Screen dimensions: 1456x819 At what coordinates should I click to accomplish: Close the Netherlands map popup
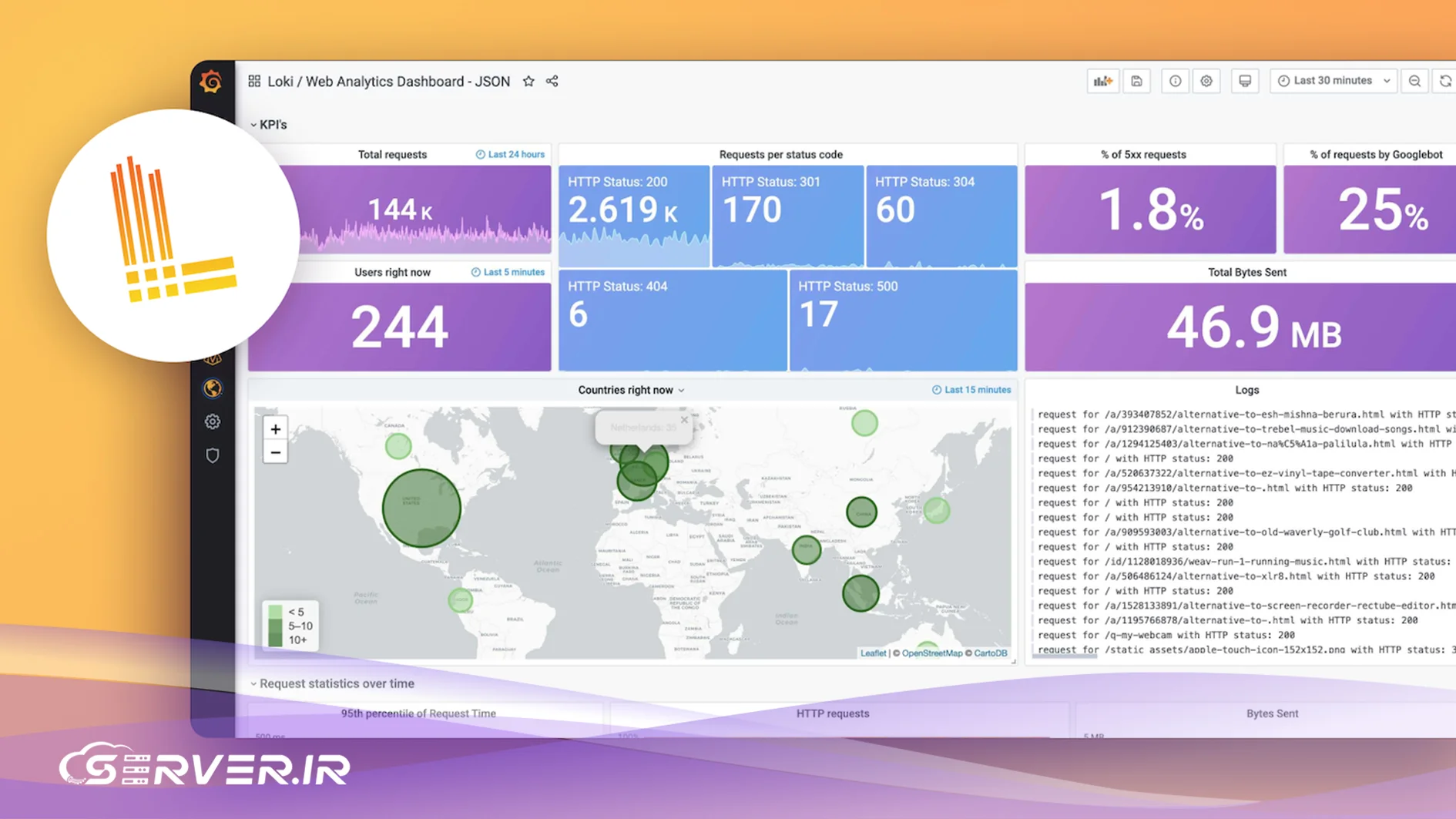point(684,420)
